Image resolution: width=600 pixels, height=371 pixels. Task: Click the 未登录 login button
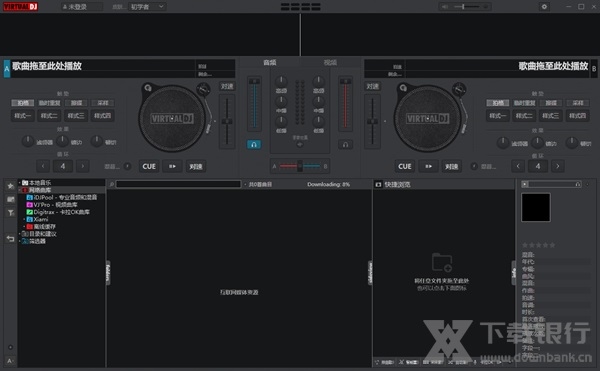[x=81, y=7]
